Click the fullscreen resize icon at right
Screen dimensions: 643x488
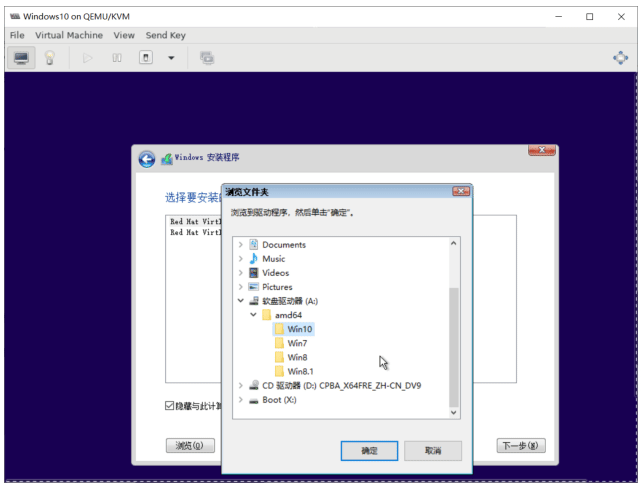click(621, 58)
